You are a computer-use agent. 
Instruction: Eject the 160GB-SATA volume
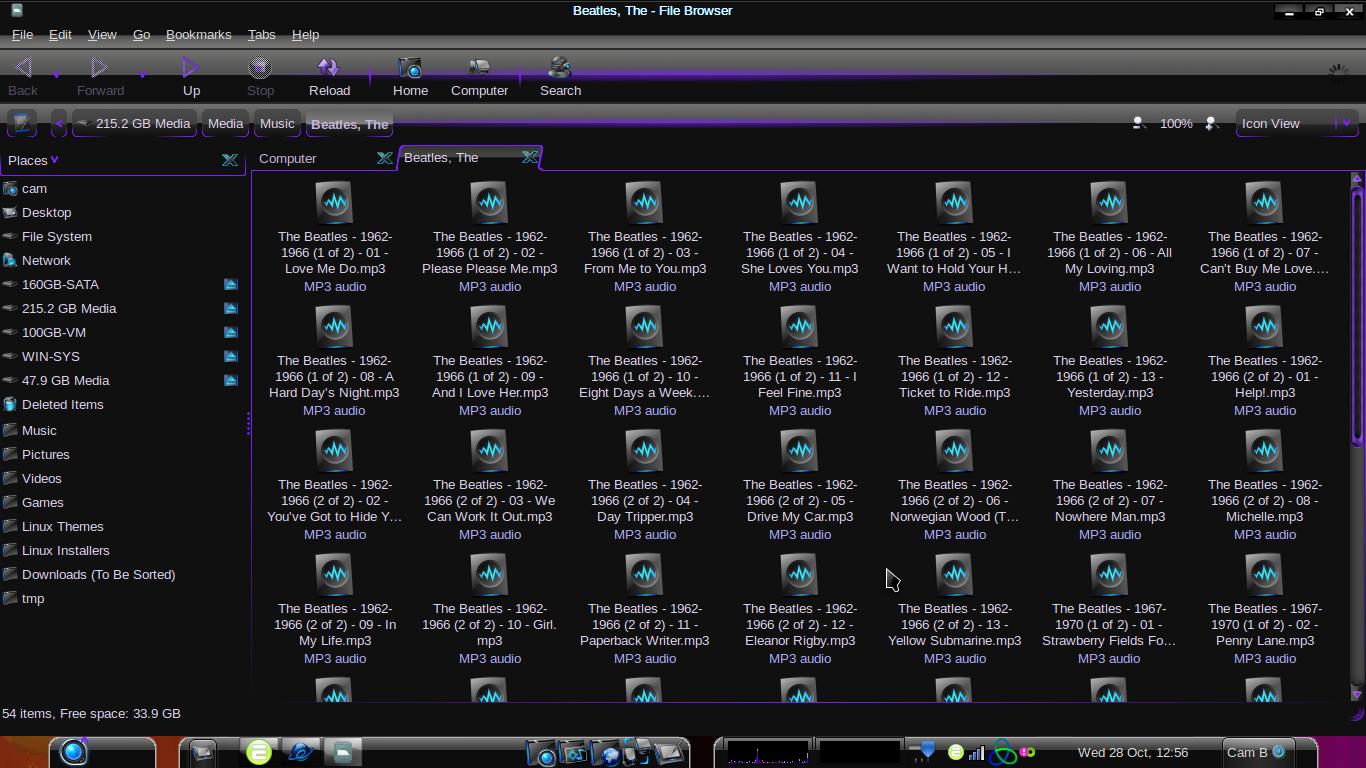(x=231, y=284)
